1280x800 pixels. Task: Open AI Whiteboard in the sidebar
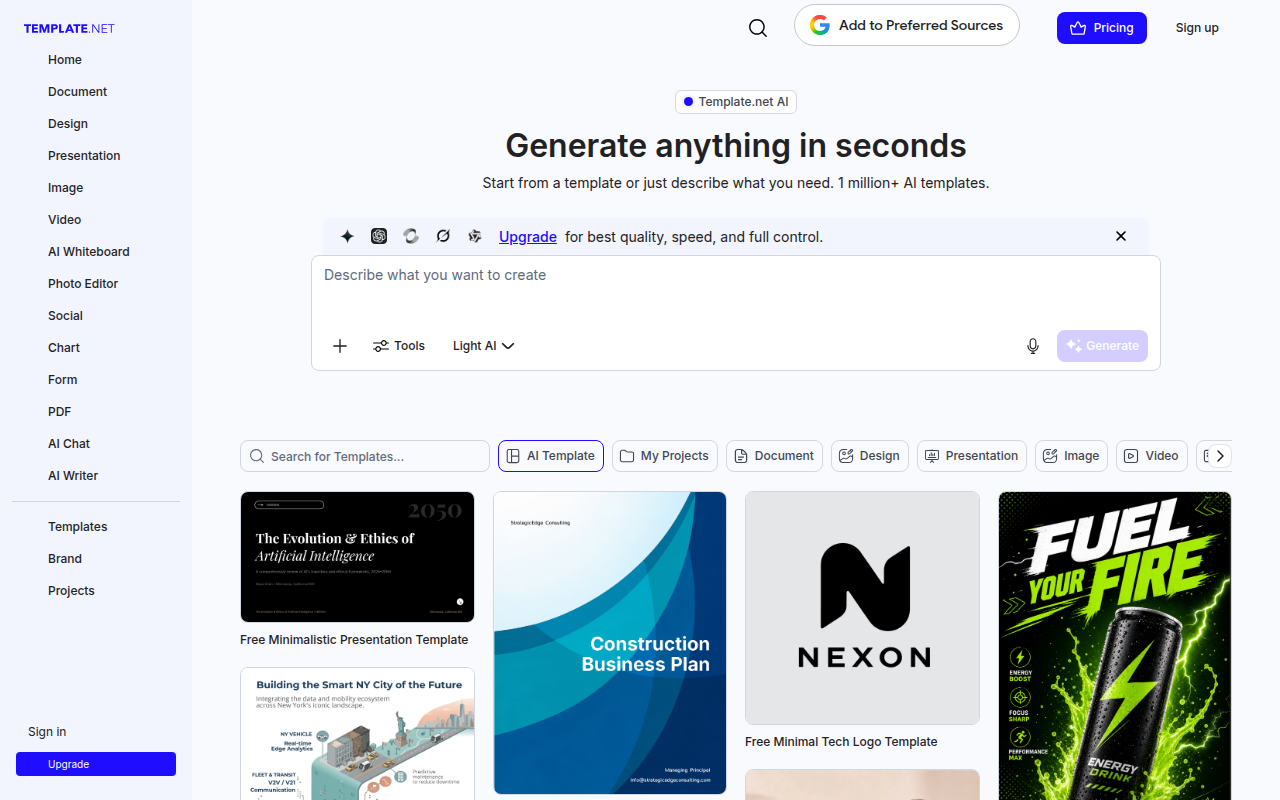pos(89,252)
